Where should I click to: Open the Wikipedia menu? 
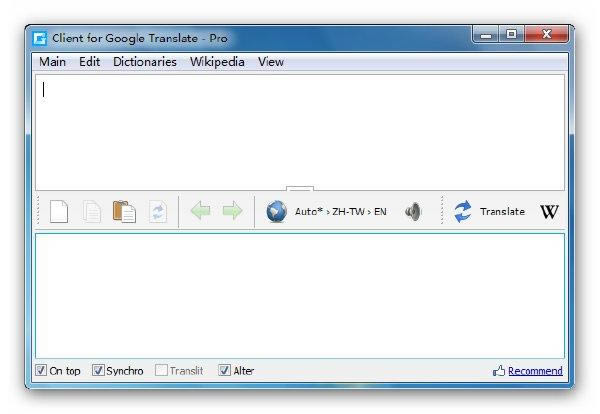coord(217,62)
